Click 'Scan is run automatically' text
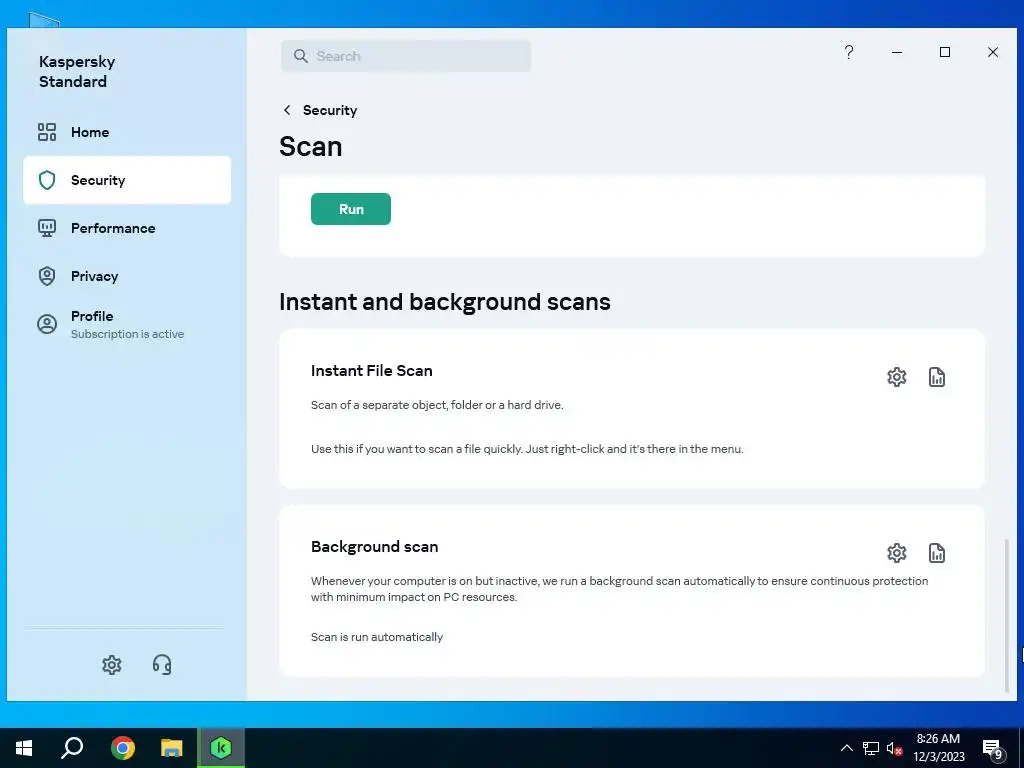The width and height of the screenshot is (1024, 768). click(x=377, y=637)
